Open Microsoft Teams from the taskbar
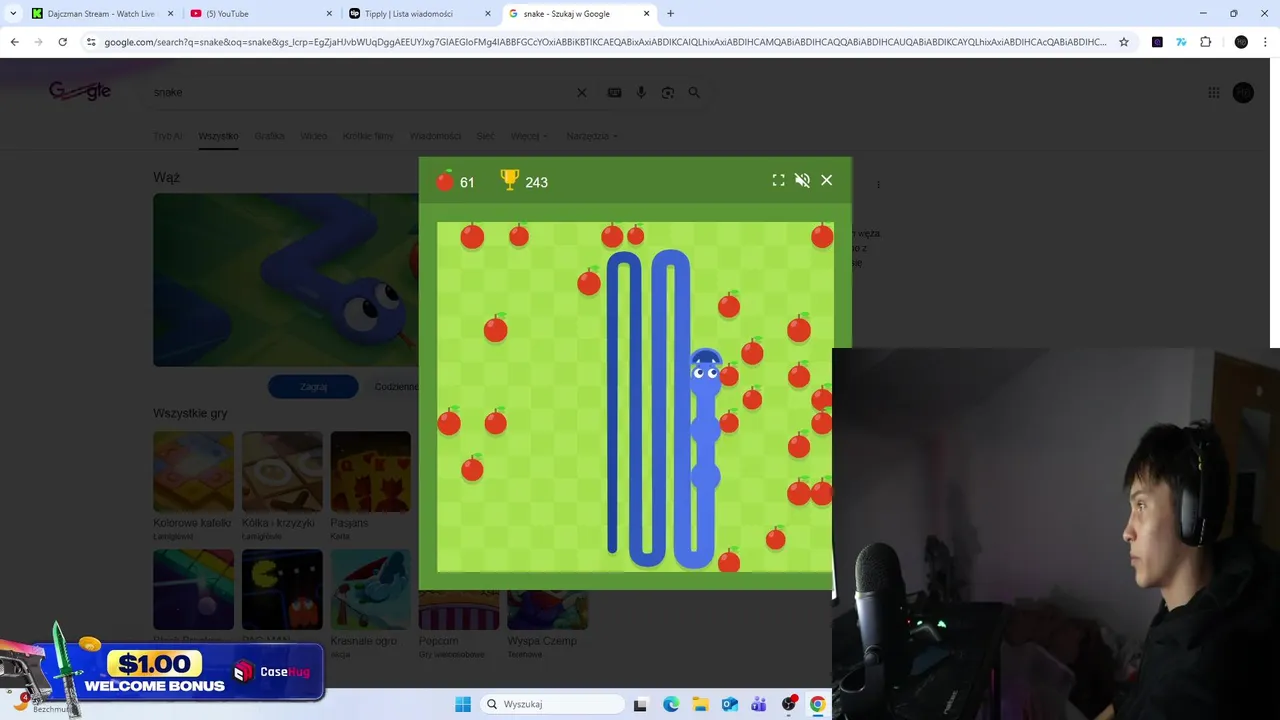 pos(759,704)
